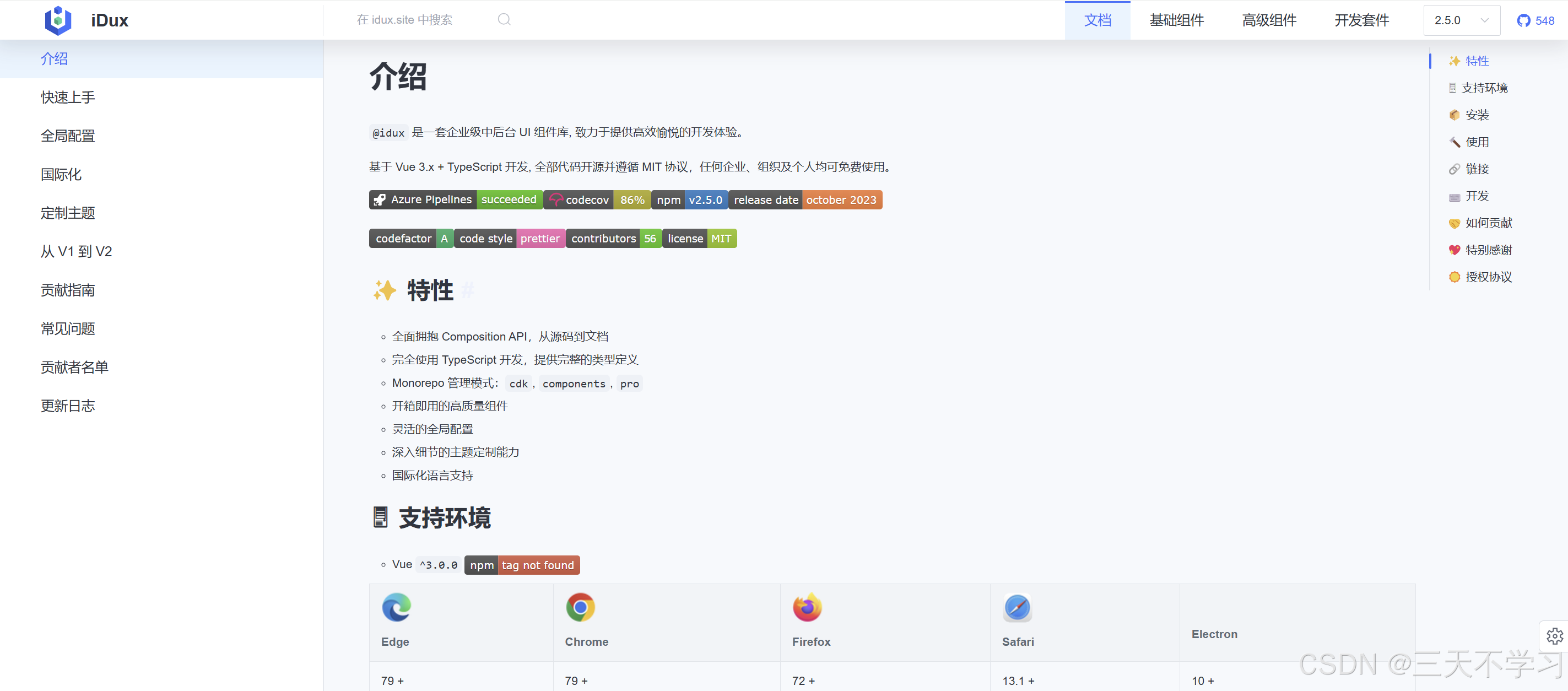Image resolution: width=1568 pixels, height=691 pixels.
Task: Click the Edge browser icon
Action: pyautogui.click(x=396, y=606)
